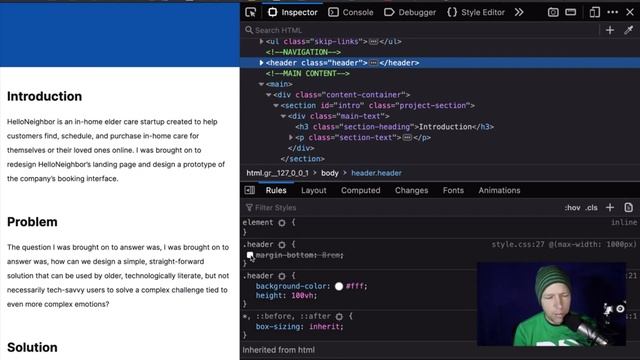Open the #fff background color swatch
Viewport: 640px width, 360px height.
pos(339,287)
